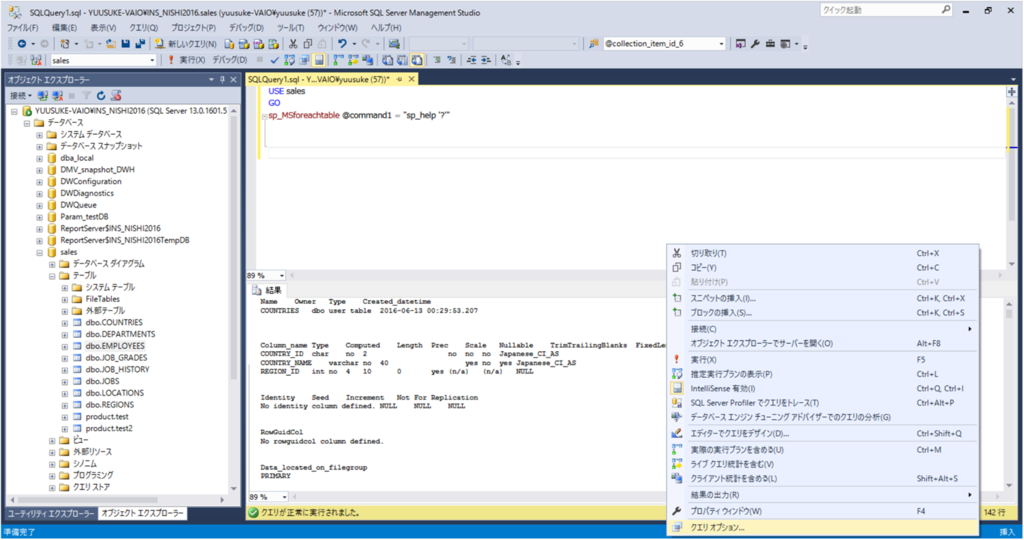Toggle the highlighted IntelliSense Enabled toolbar icon

319,60
